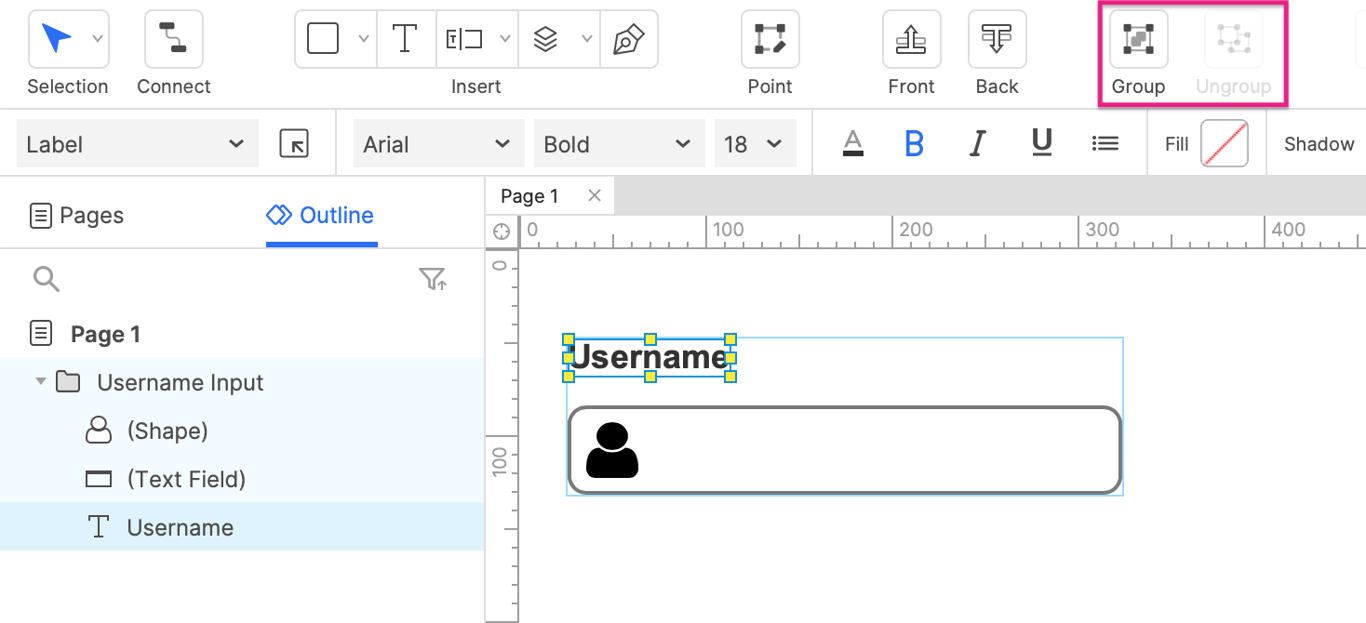Select the Selection arrow tool
This screenshot has height=623, width=1366.
point(57,39)
